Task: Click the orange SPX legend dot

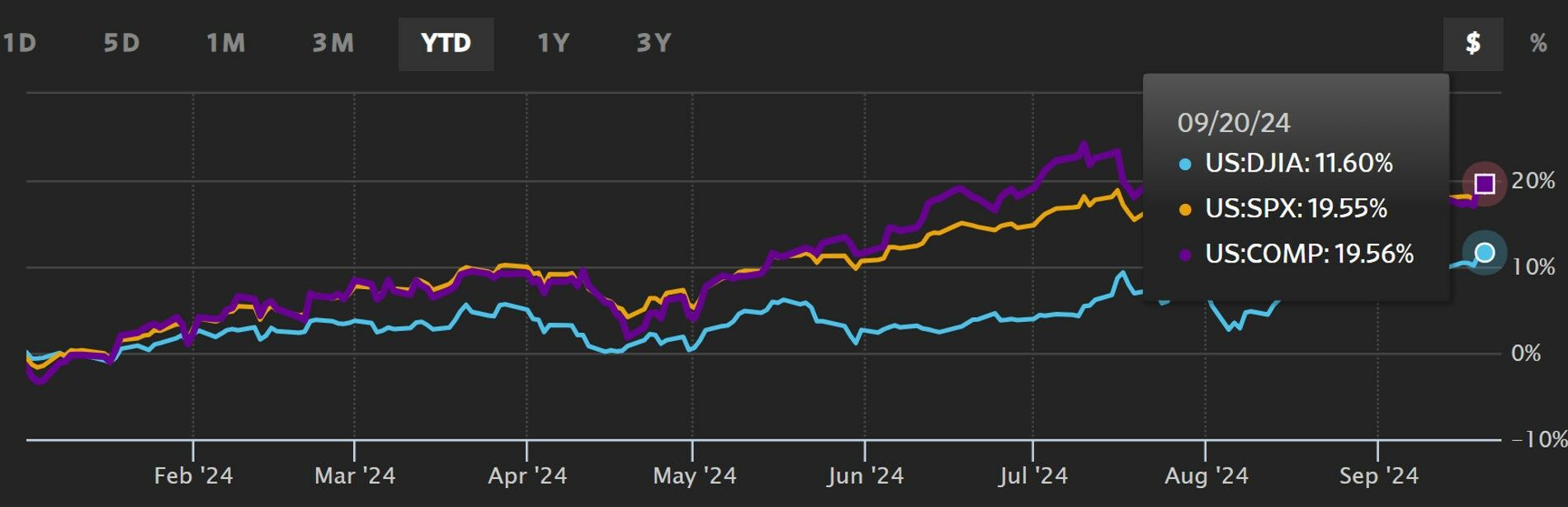Action: 1185,211
